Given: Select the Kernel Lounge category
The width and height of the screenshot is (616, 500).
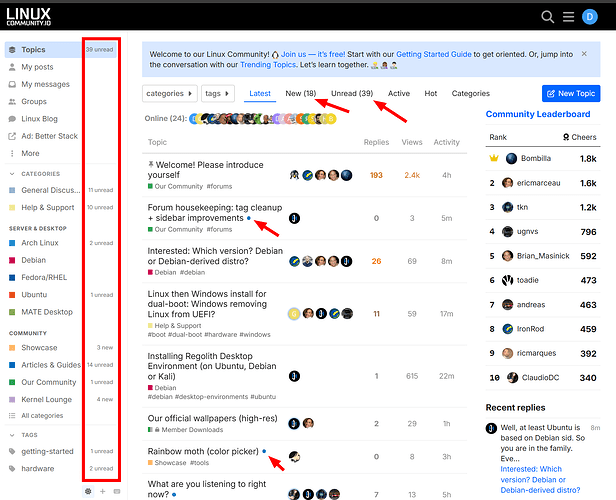Looking at the screenshot, I should click(46, 399).
